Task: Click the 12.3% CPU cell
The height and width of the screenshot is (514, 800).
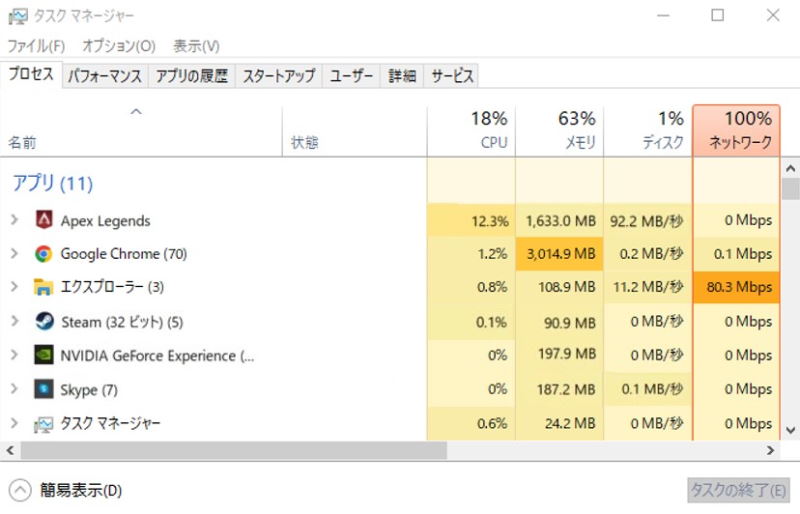Action: (x=471, y=221)
